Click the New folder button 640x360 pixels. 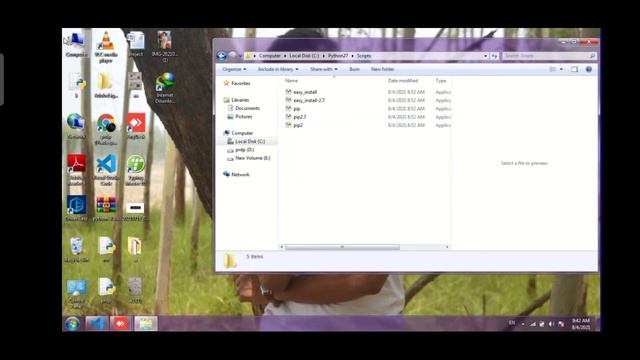click(382, 69)
